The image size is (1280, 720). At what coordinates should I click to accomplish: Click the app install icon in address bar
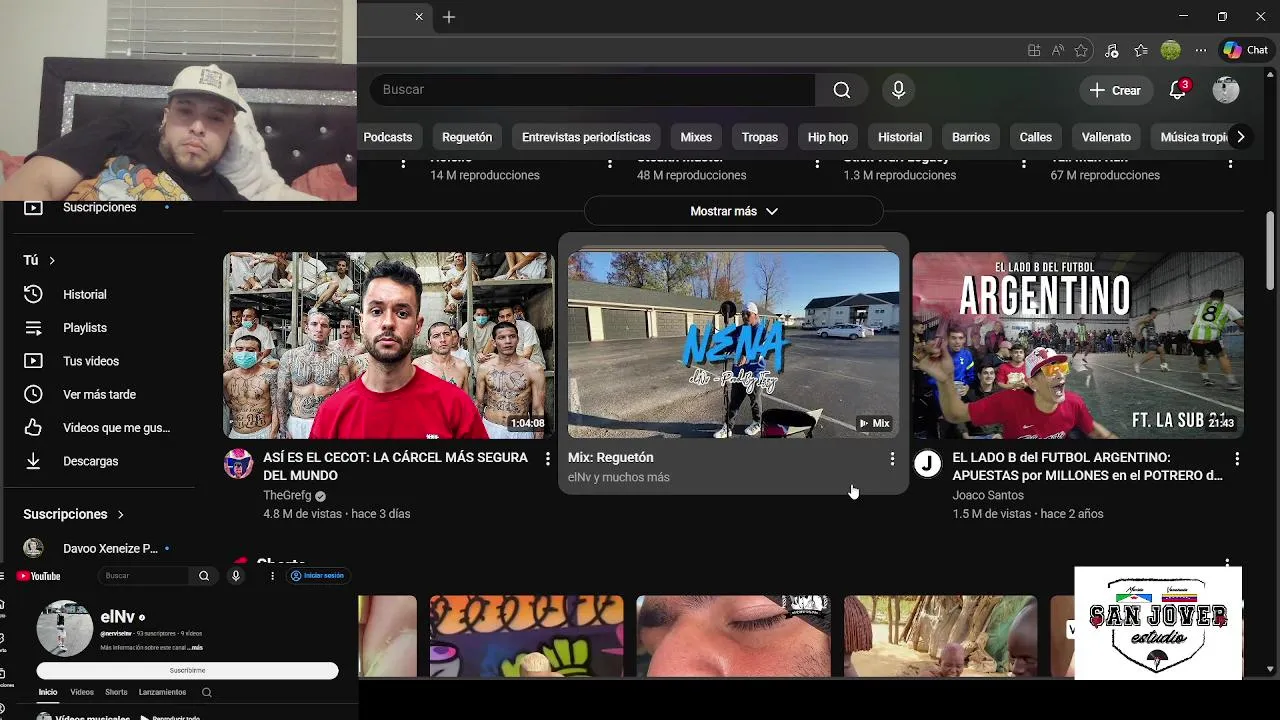tap(1034, 50)
